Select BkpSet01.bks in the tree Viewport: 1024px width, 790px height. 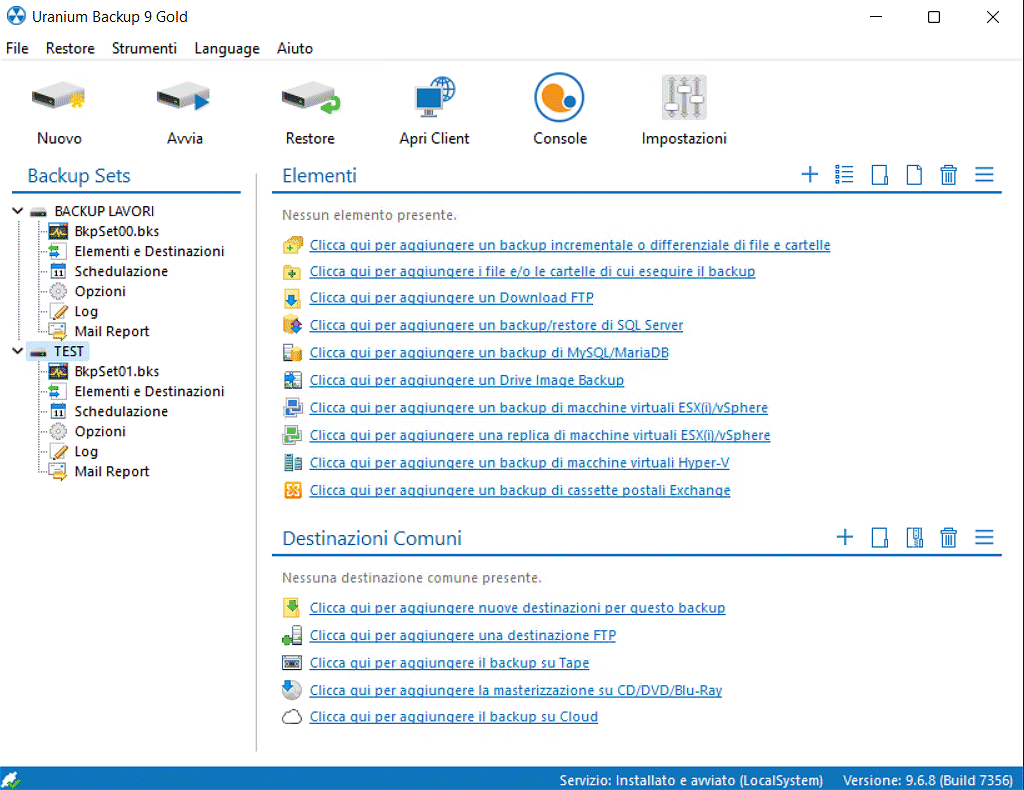coord(117,371)
